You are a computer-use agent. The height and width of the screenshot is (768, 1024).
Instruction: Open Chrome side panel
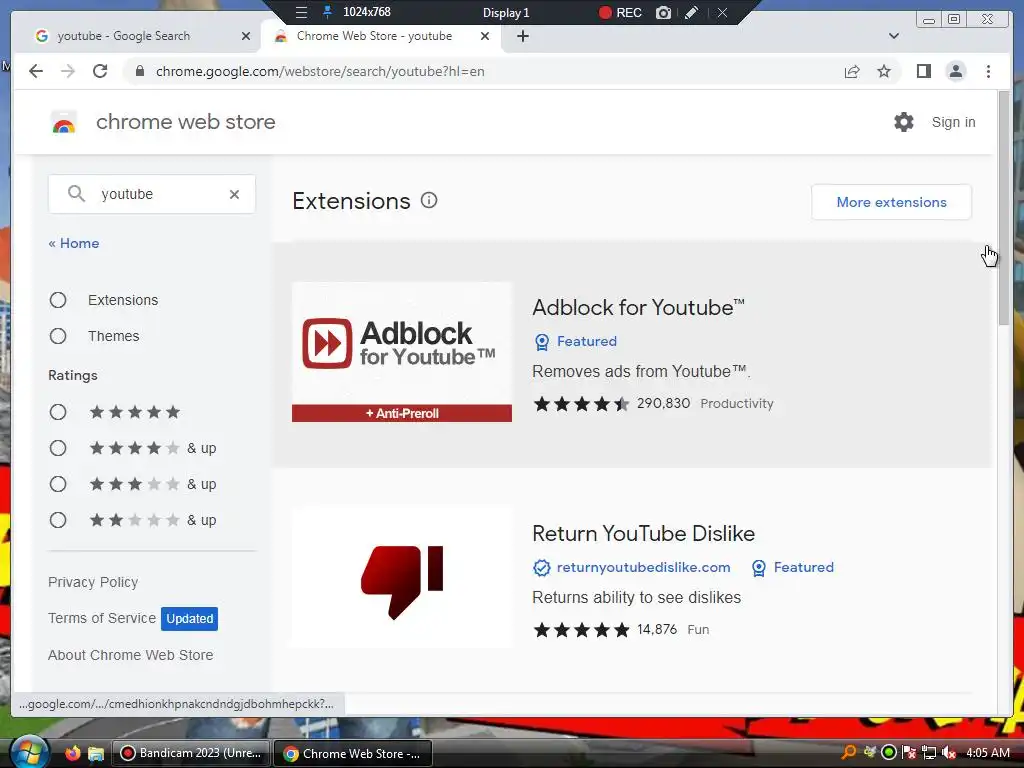pyautogui.click(x=923, y=71)
